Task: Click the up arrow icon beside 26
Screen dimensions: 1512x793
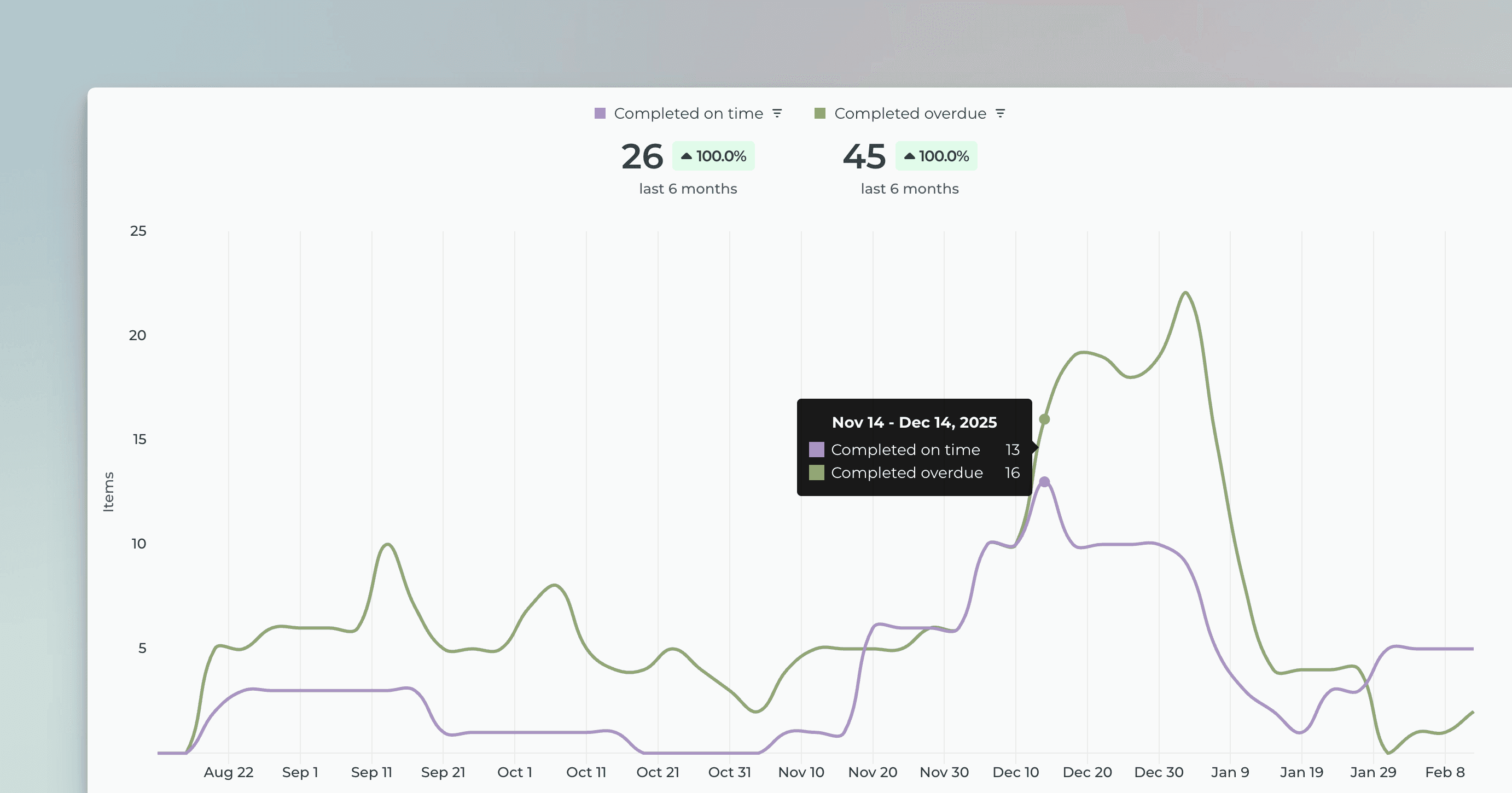Action: pos(686,156)
